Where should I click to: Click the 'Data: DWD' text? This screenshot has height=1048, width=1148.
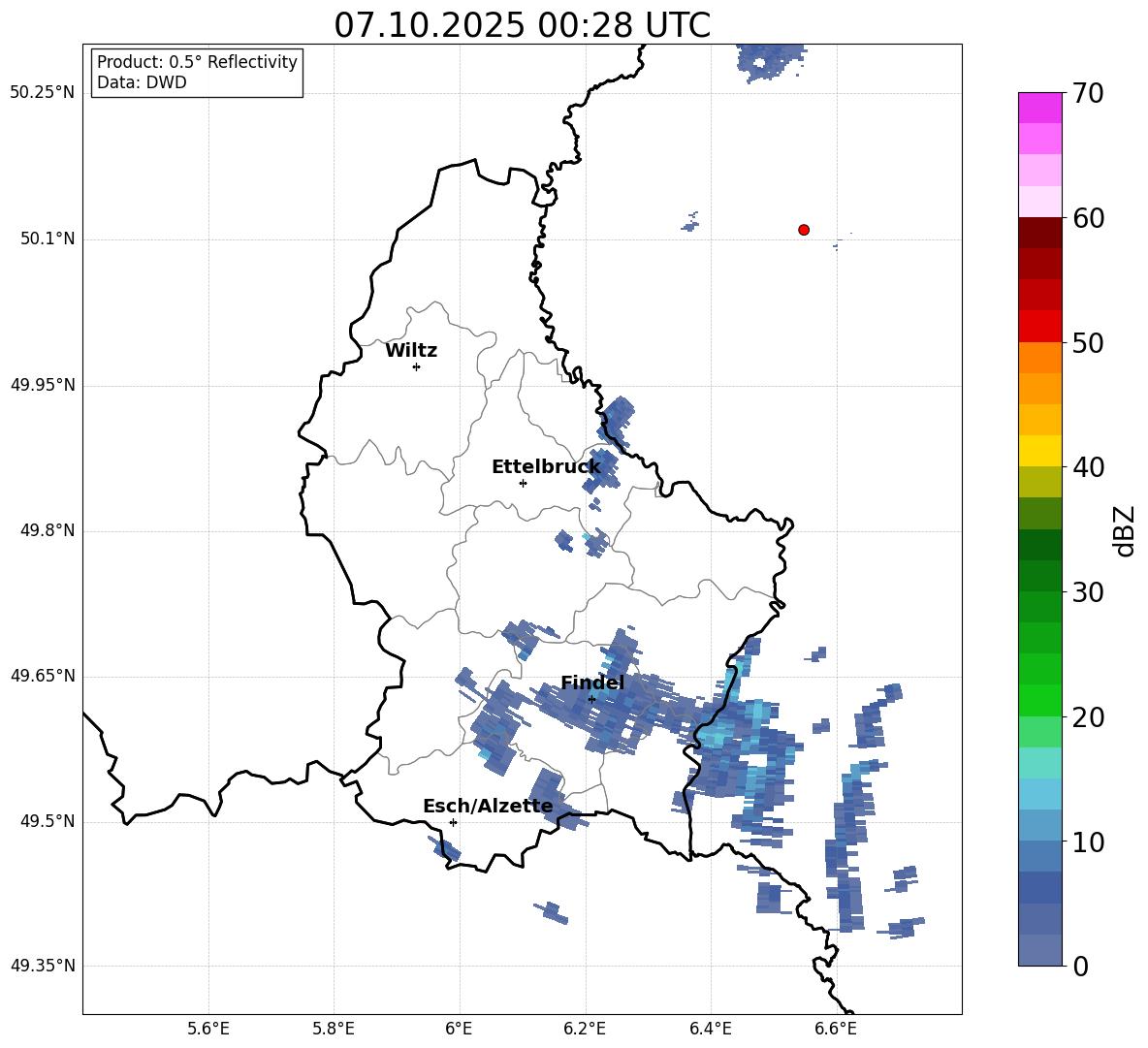(x=142, y=82)
